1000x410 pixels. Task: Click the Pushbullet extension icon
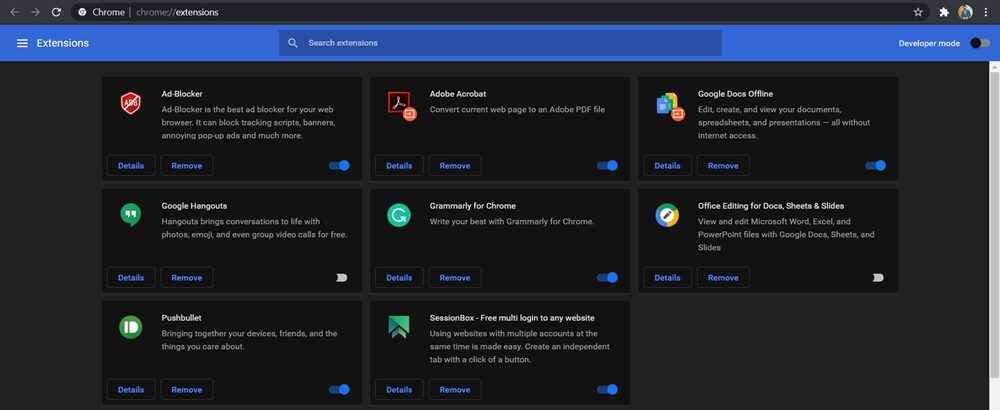(131, 327)
